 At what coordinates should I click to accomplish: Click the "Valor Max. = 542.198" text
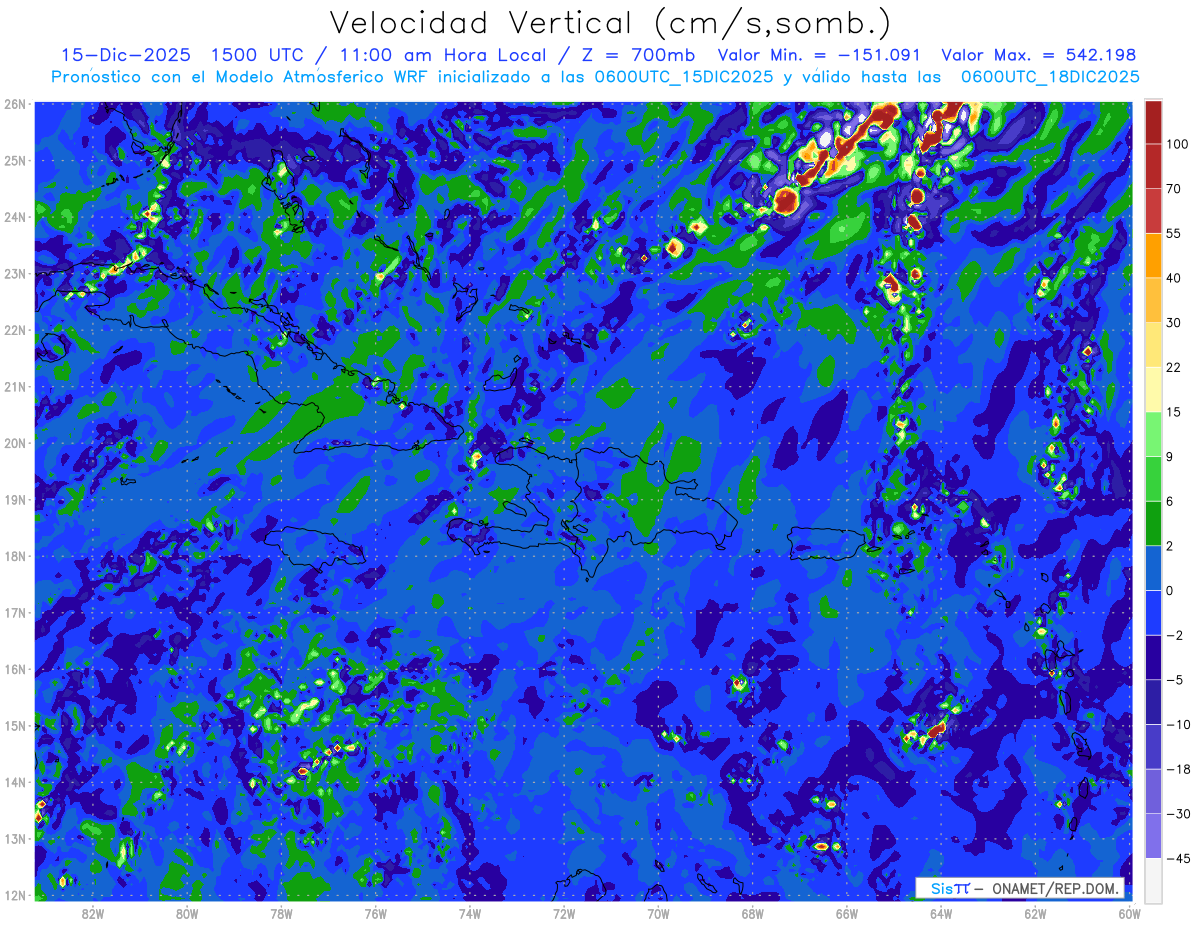[x=1039, y=55]
